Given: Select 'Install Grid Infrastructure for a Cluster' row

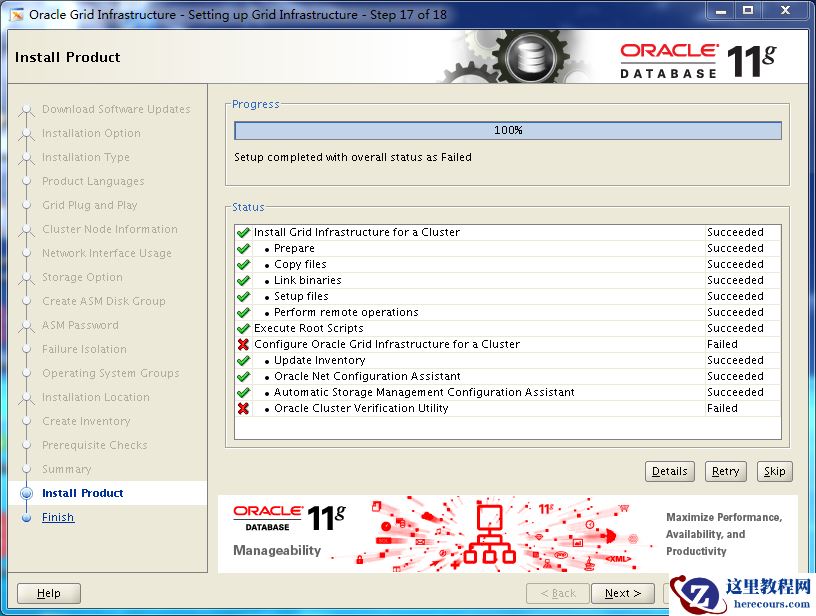Looking at the screenshot, I should 508,233.
